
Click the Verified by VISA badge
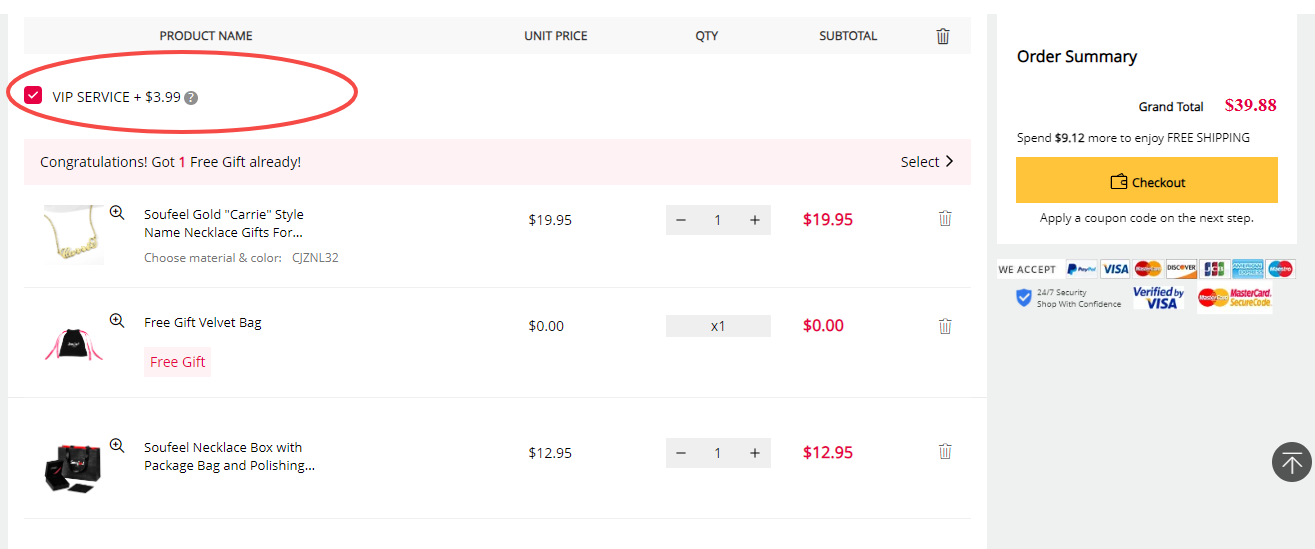[x=1158, y=297]
